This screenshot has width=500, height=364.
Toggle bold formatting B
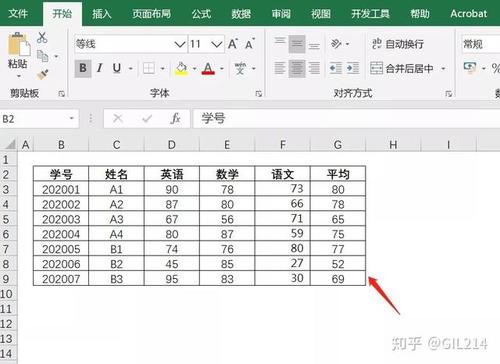(x=83, y=68)
